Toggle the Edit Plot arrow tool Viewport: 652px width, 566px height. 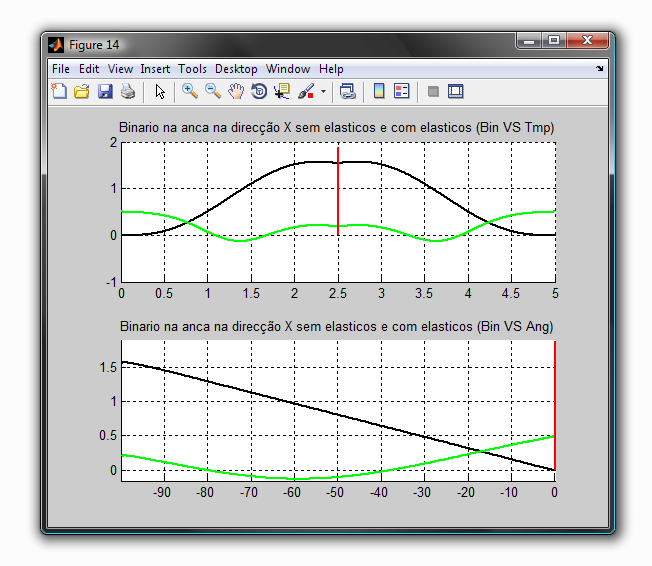click(160, 92)
